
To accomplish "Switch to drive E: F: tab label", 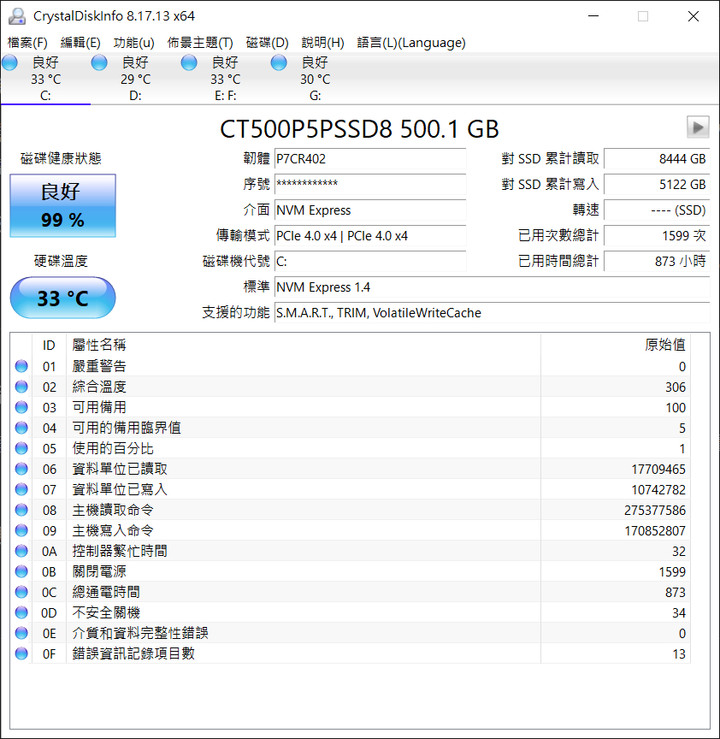I will point(225,96).
